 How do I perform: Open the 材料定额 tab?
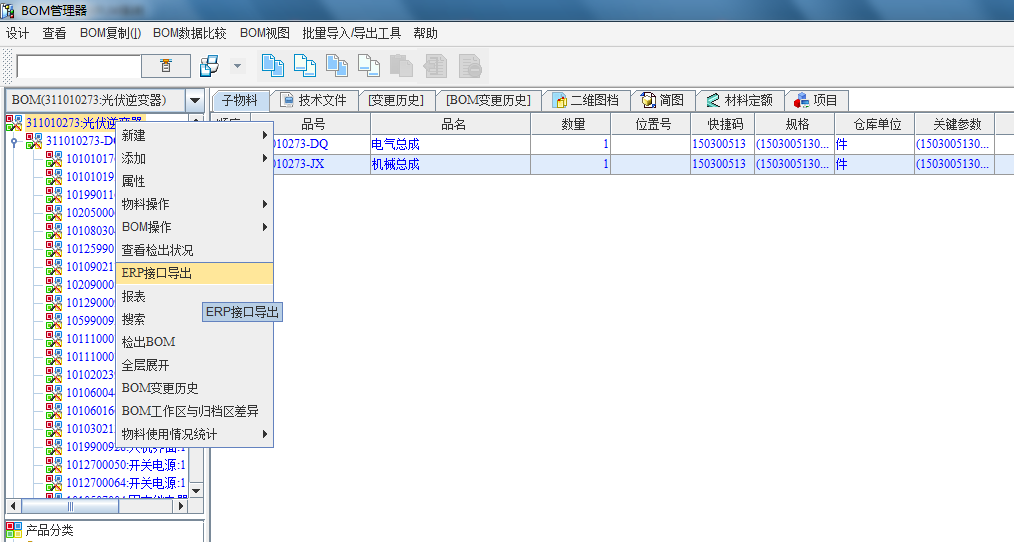click(740, 100)
